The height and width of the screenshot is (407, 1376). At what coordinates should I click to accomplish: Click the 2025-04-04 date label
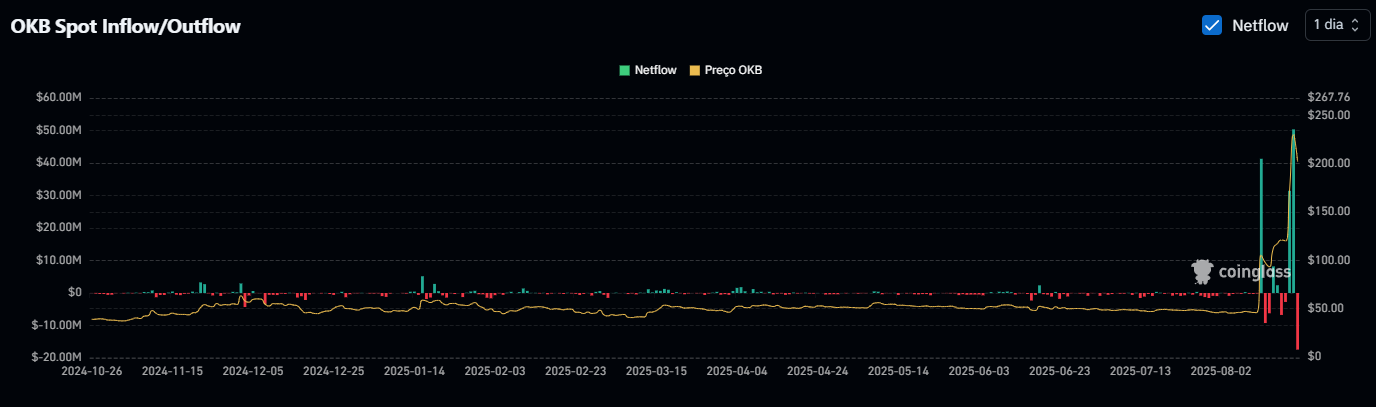tap(737, 371)
